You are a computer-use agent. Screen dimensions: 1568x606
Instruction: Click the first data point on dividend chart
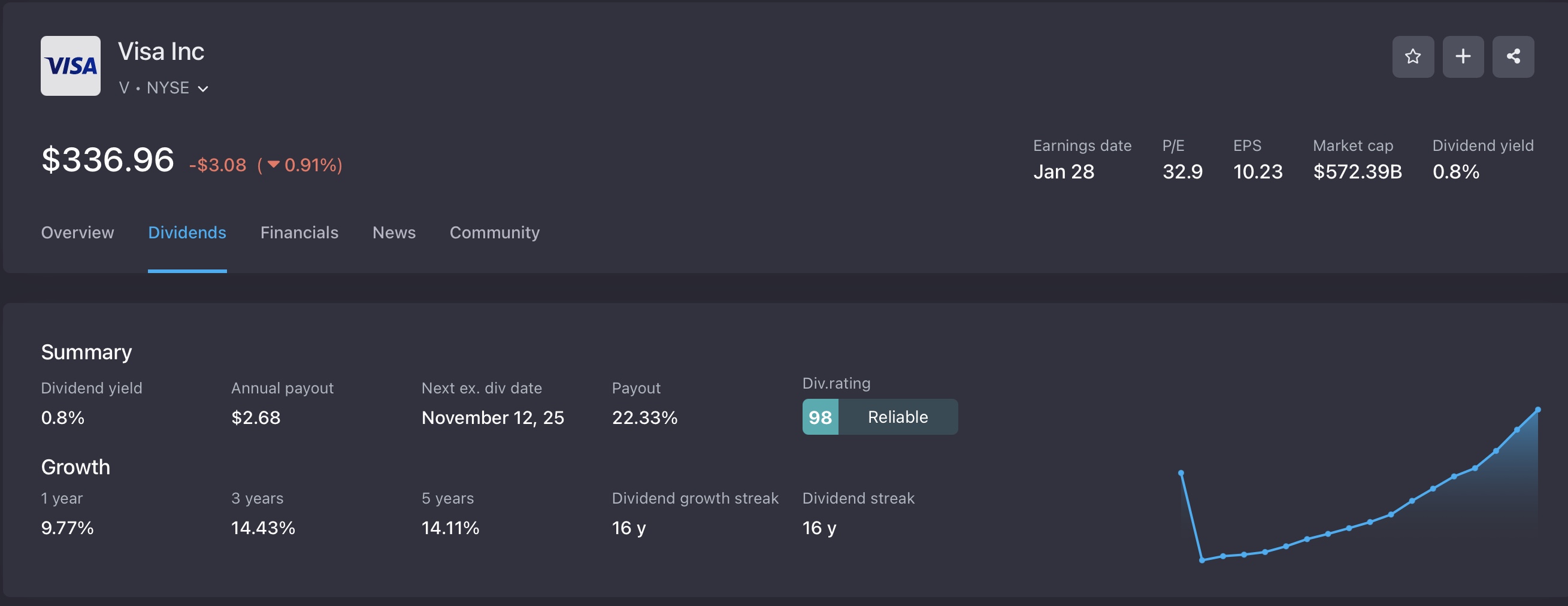pyautogui.click(x=1181, y=472)
